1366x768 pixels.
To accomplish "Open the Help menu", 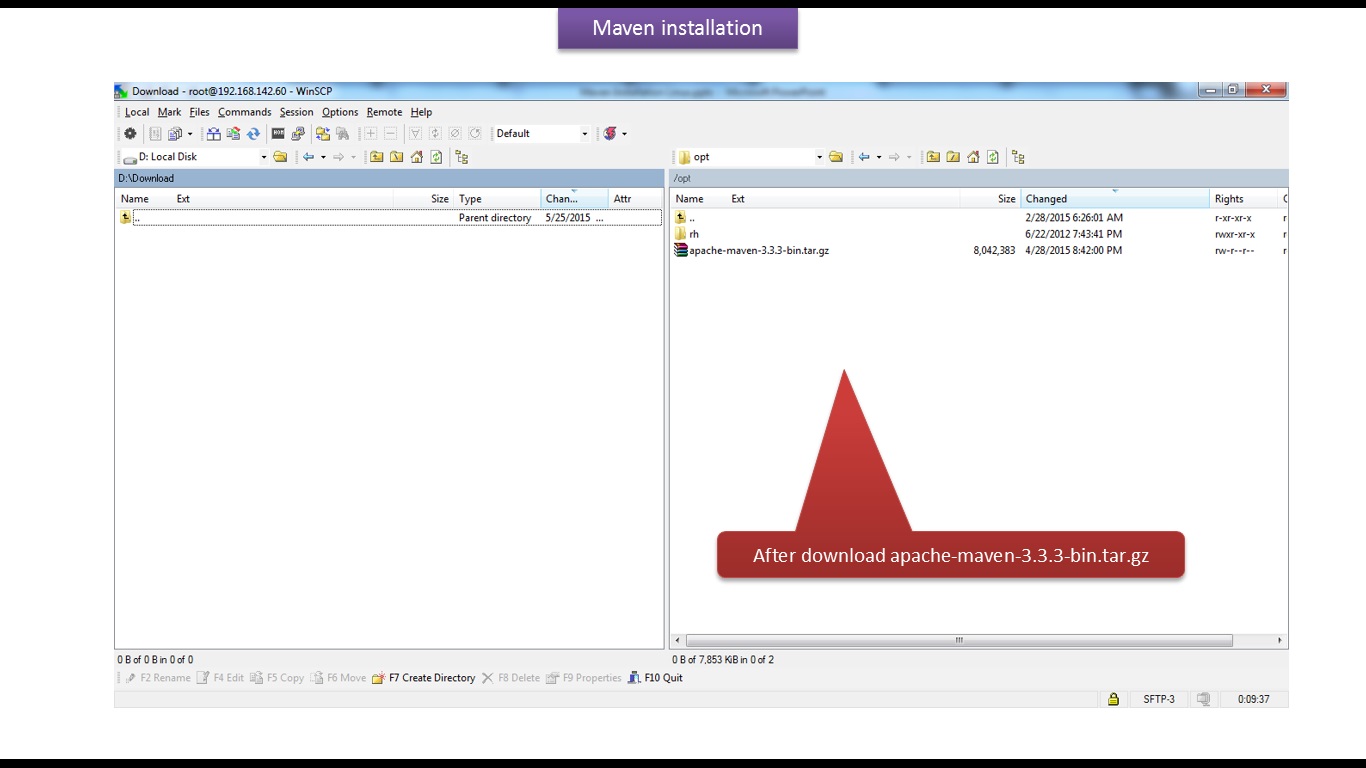I will (x=421, y=112).
